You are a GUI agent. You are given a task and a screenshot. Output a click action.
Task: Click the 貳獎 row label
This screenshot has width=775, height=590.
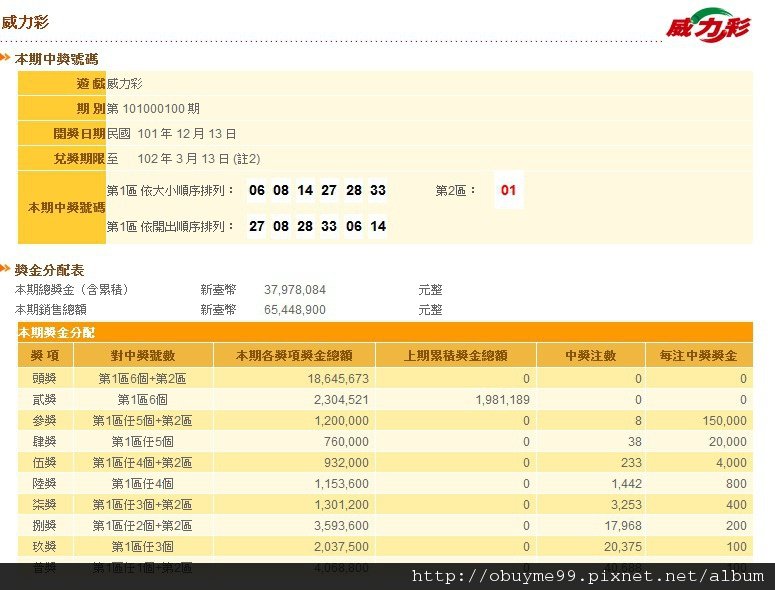click(x=44, y=400)
